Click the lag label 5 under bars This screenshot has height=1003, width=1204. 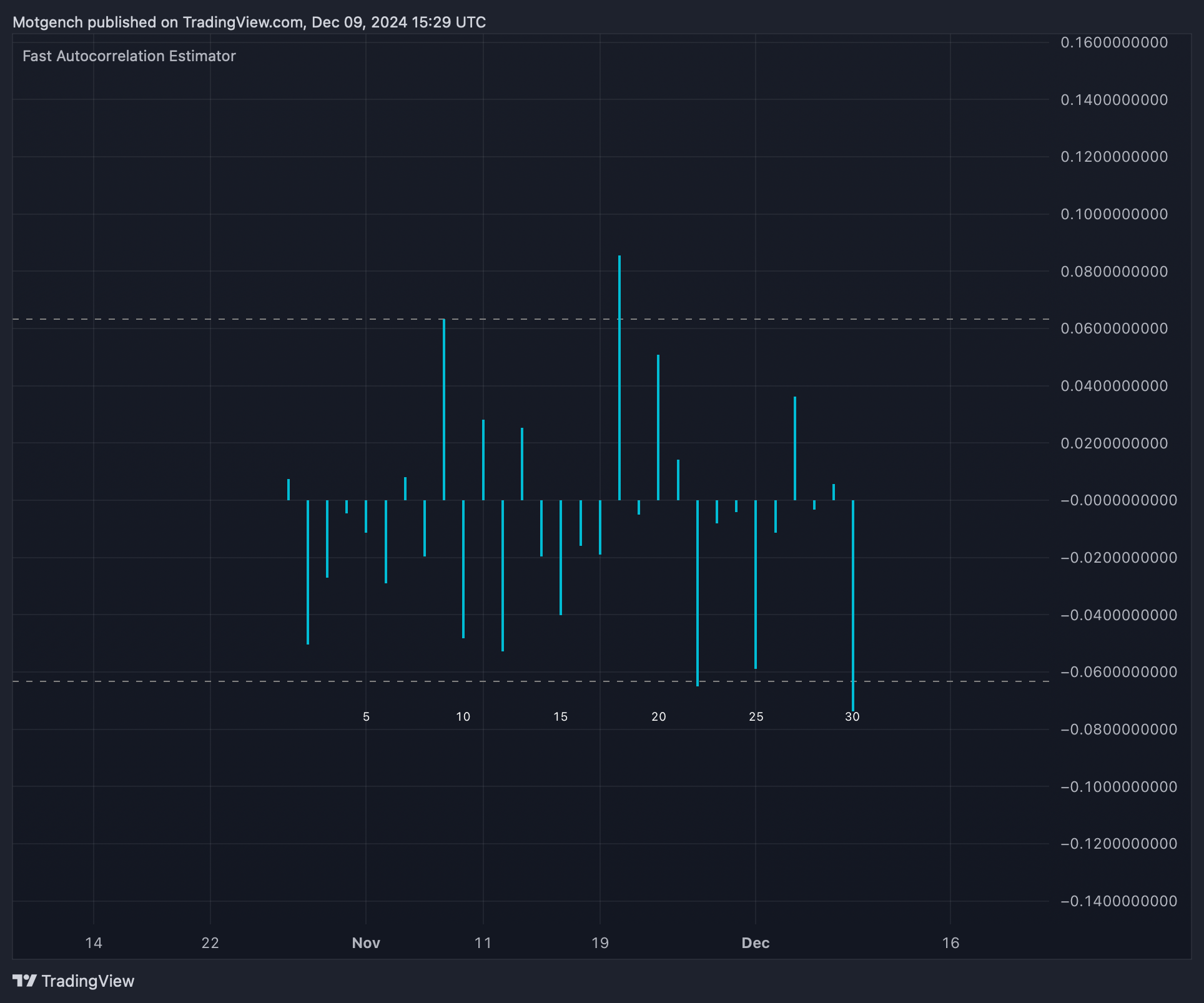click(x=366, y=717)
